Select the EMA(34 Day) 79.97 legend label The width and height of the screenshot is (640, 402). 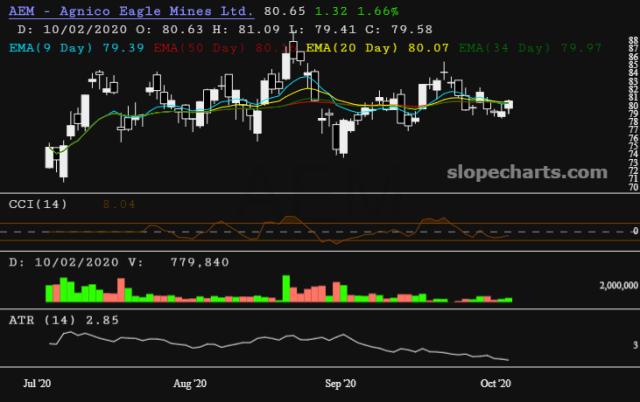point(530,48)
